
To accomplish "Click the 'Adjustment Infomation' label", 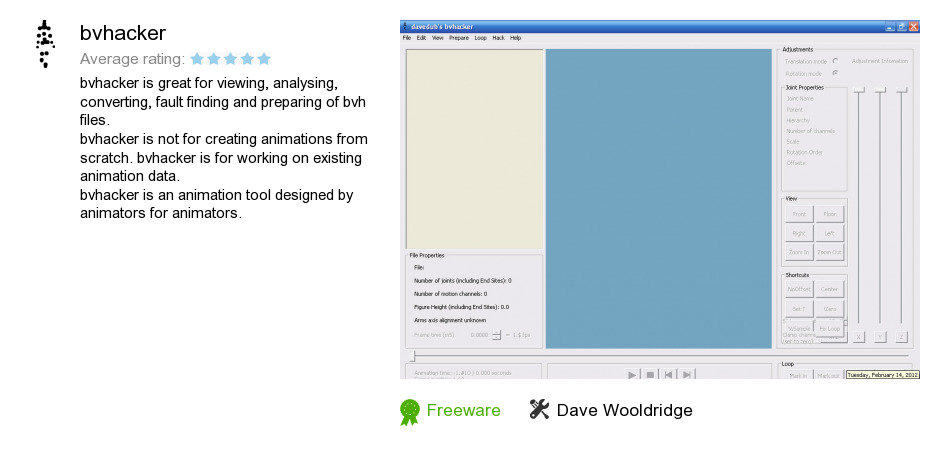I will (x=879, y=61).
